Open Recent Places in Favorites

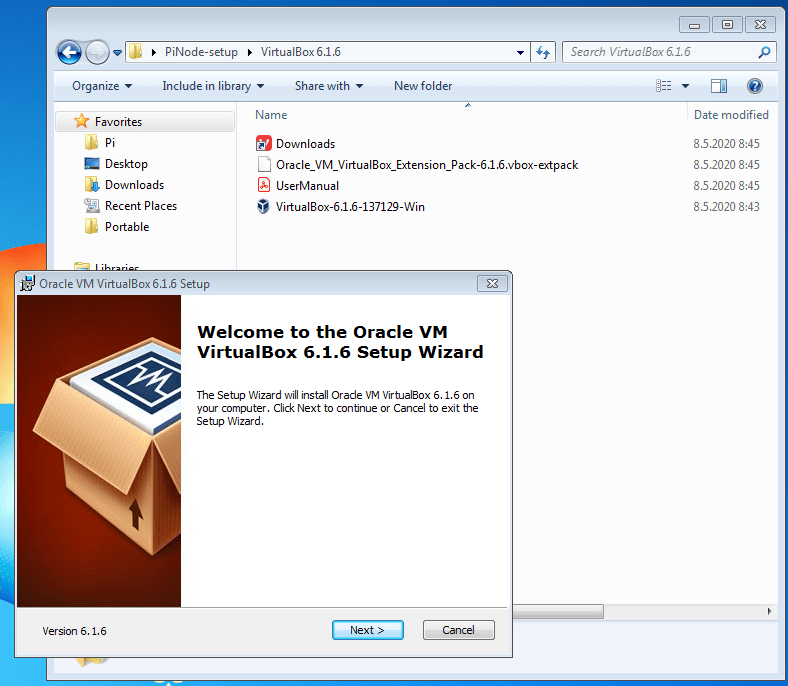click(x=141, y=206)
